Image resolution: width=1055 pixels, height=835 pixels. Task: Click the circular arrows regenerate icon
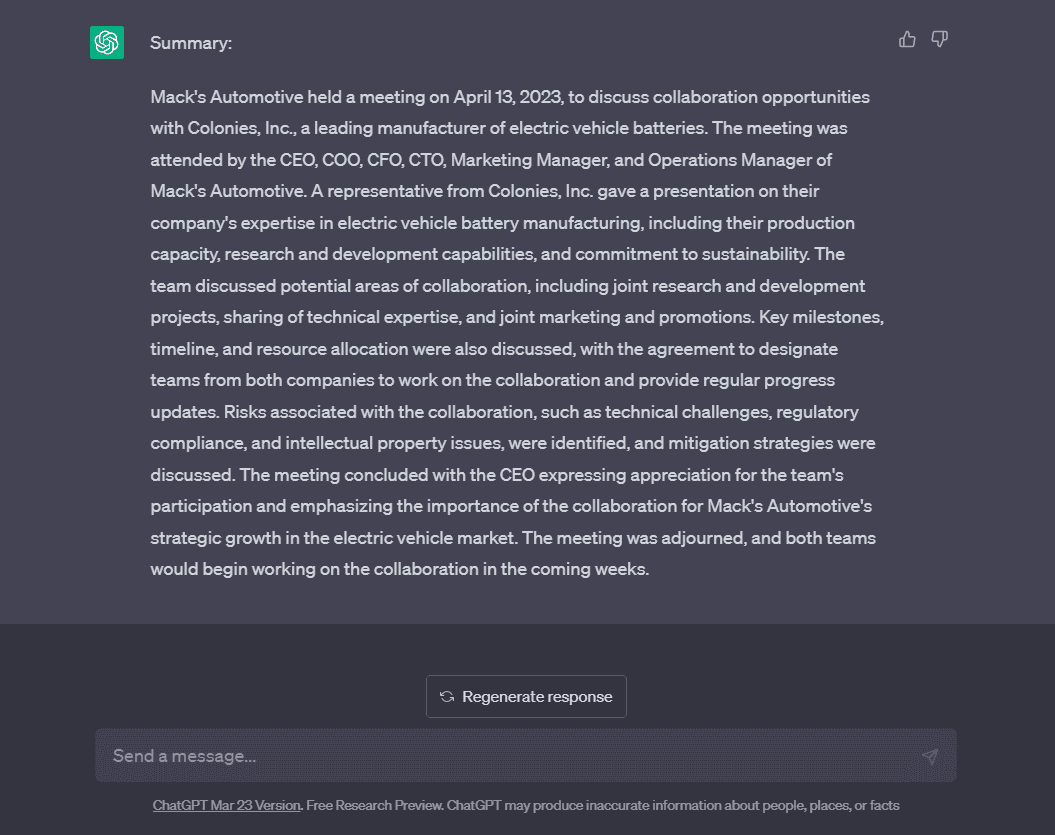[447, 697]
